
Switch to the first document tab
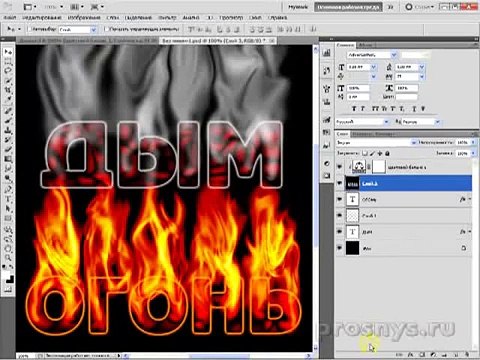(86, 40)
